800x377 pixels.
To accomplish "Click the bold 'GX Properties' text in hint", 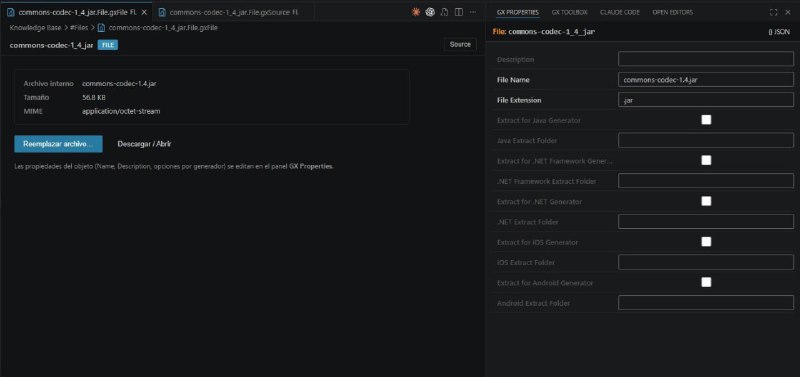I will pyautogui.click(x=311, y=166).
